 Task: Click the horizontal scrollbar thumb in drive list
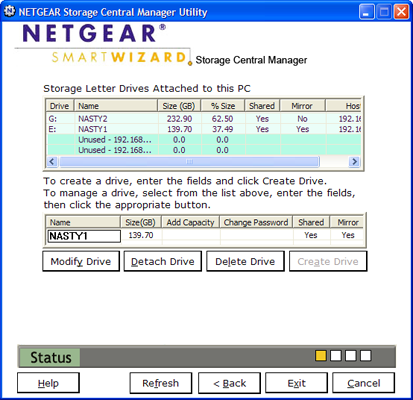189,162
